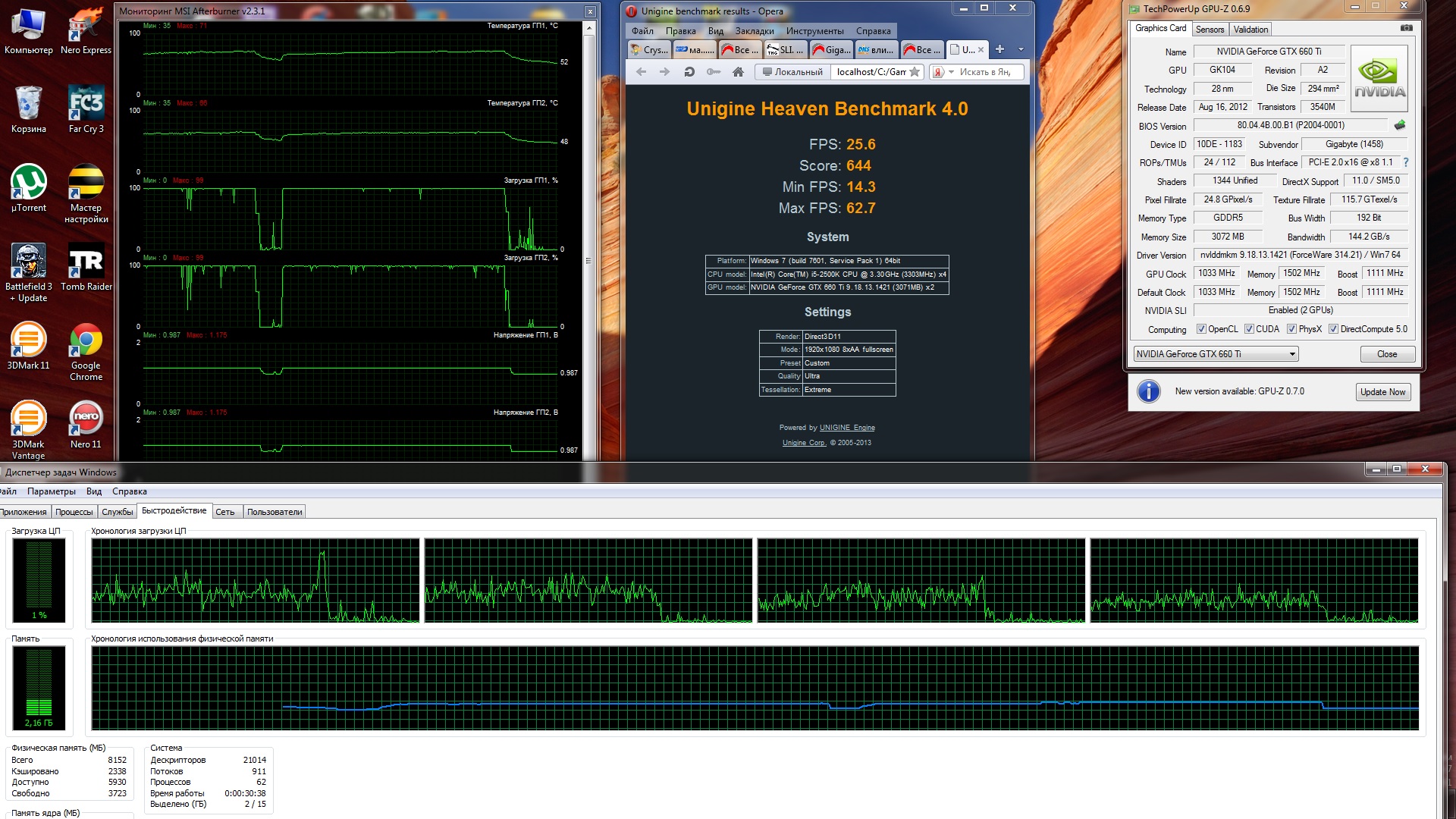Screen dimensions: 1456x819
Task: Open the Процессы tab in Task Manager
Action: click(x=74, y=512)
